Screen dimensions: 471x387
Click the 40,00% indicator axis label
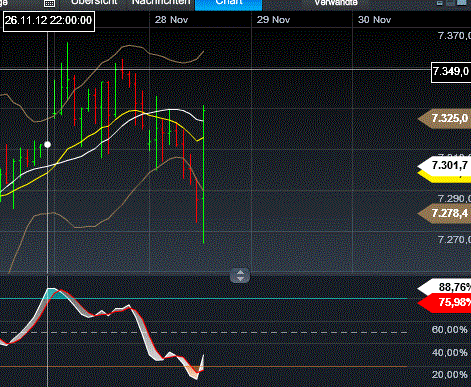tap(449, 352)
